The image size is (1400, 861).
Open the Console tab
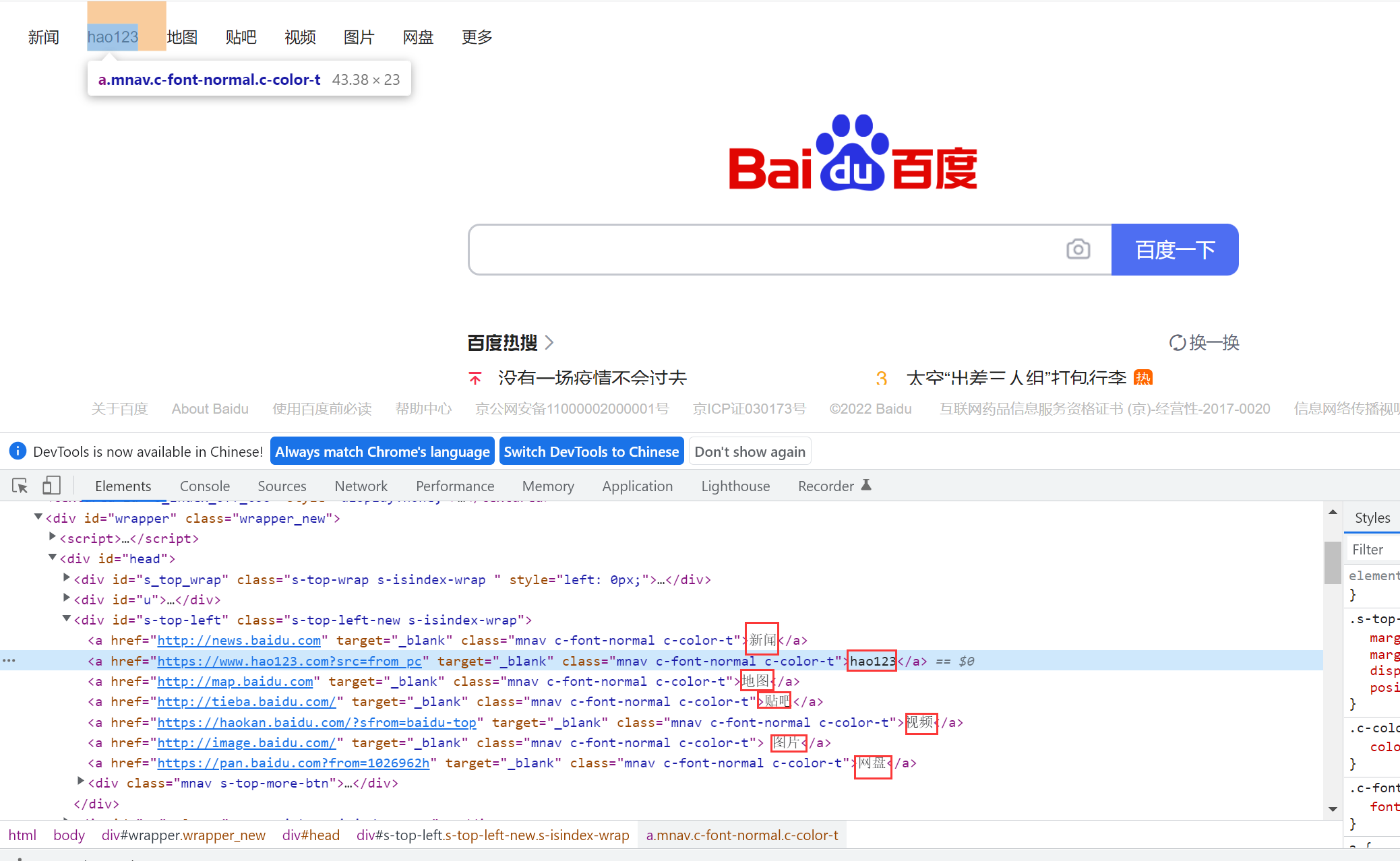(205, 486)
